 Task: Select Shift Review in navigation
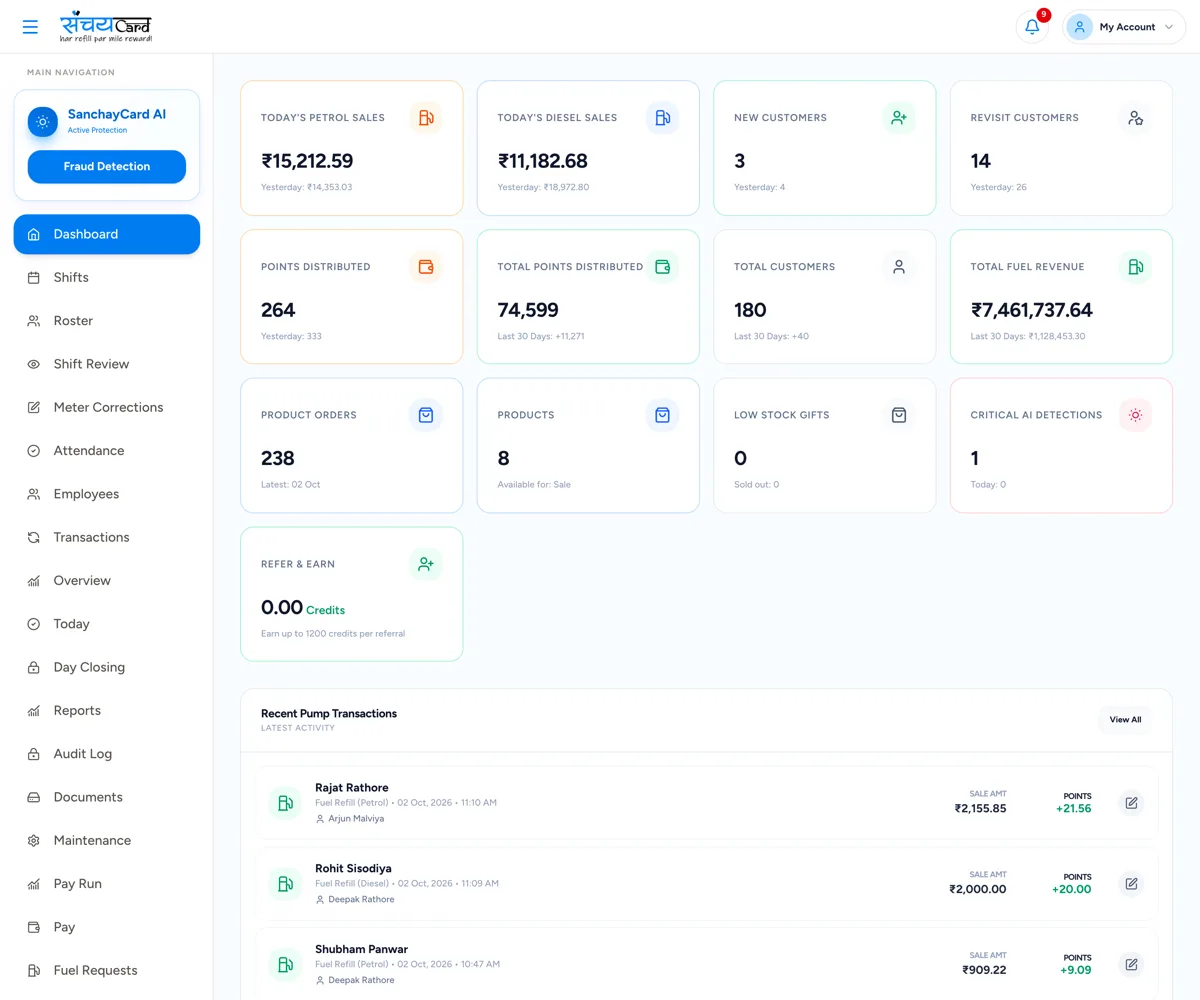pos(107,364)
